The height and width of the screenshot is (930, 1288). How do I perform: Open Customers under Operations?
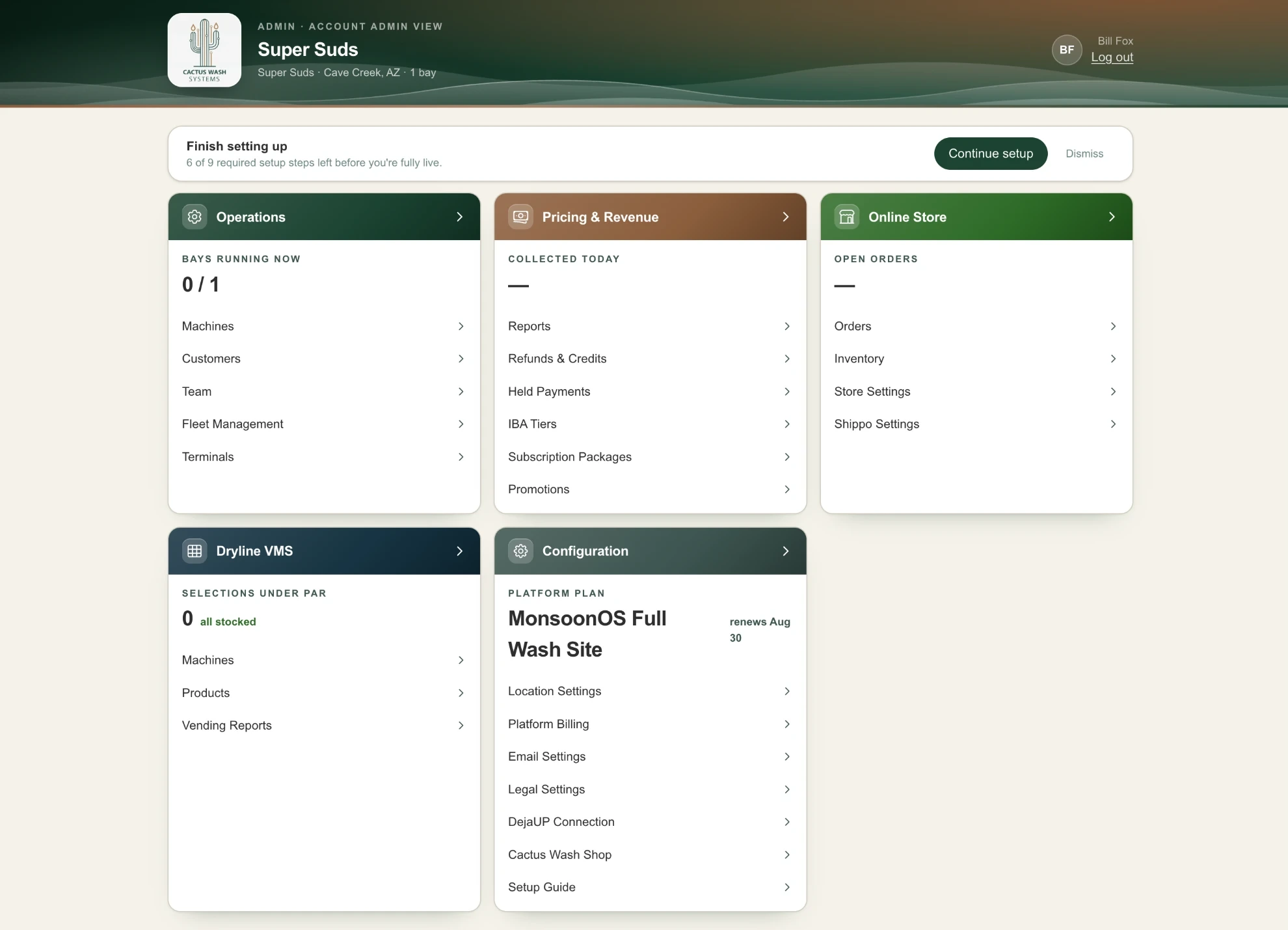(324, 359)
